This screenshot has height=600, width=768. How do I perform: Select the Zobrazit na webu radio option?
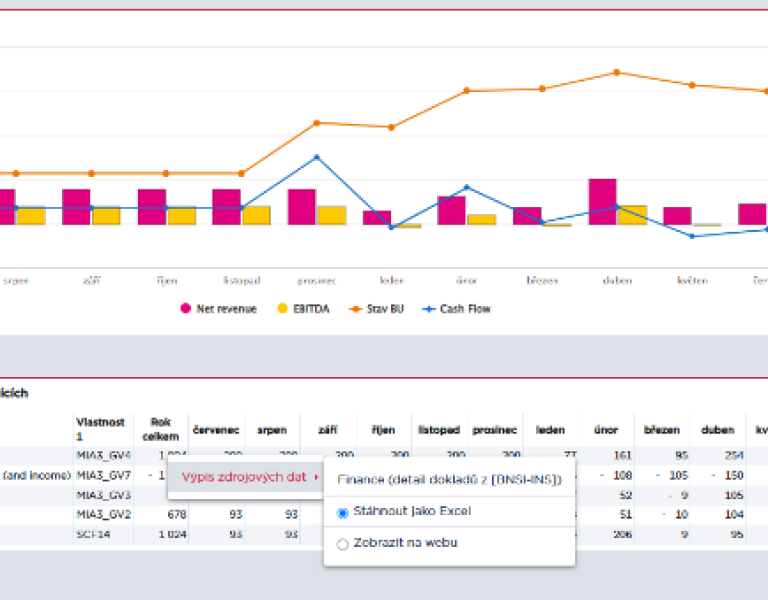pos(343,544)
